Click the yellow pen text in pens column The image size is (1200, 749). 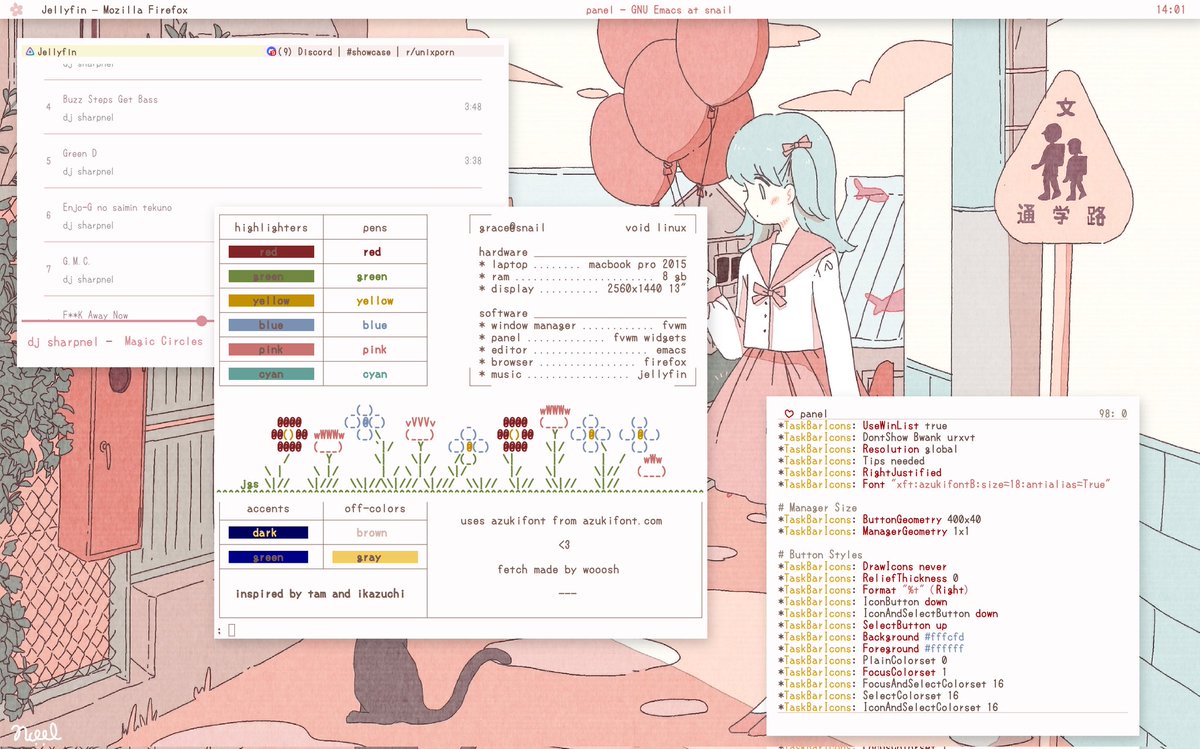[x=375, y=301]
